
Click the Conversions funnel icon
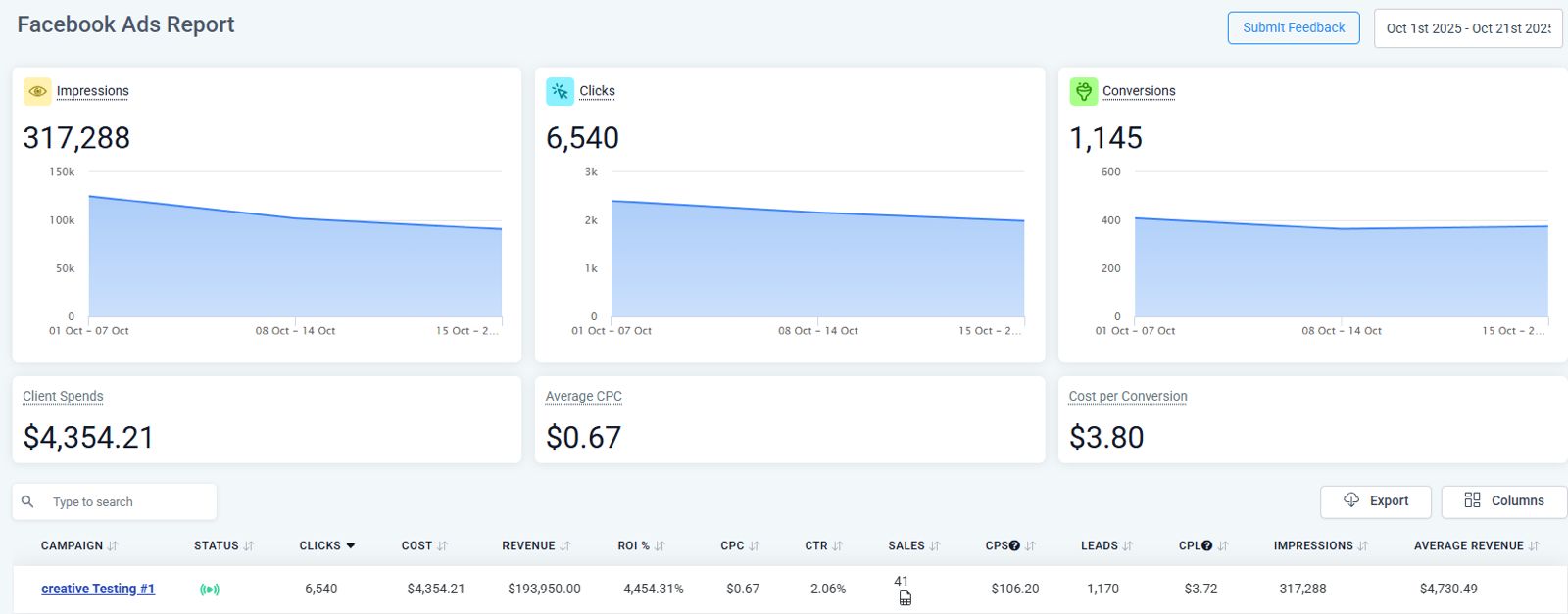(1083, 91)
